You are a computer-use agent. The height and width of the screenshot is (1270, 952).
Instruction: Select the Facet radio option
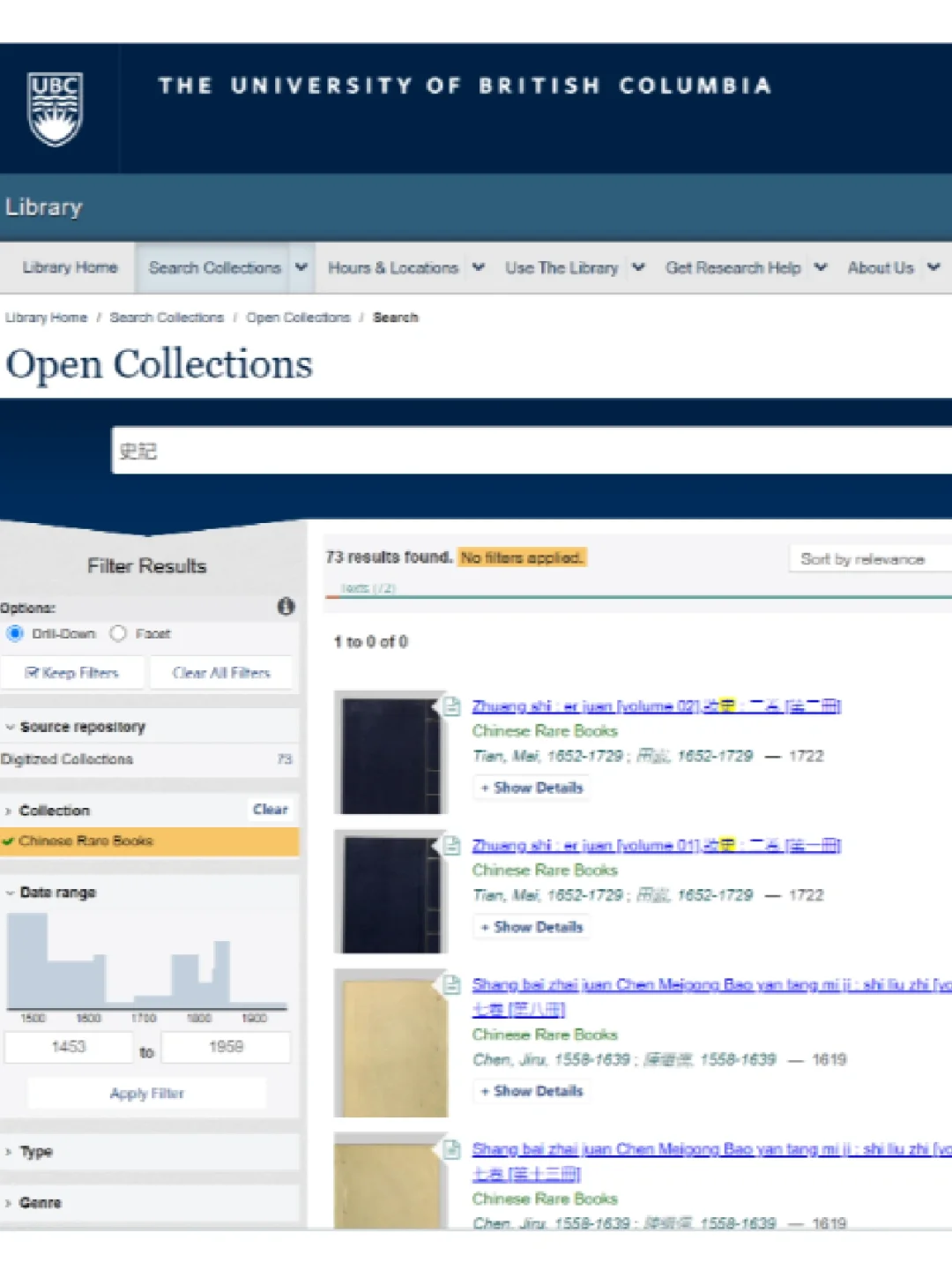coord(118,633)
